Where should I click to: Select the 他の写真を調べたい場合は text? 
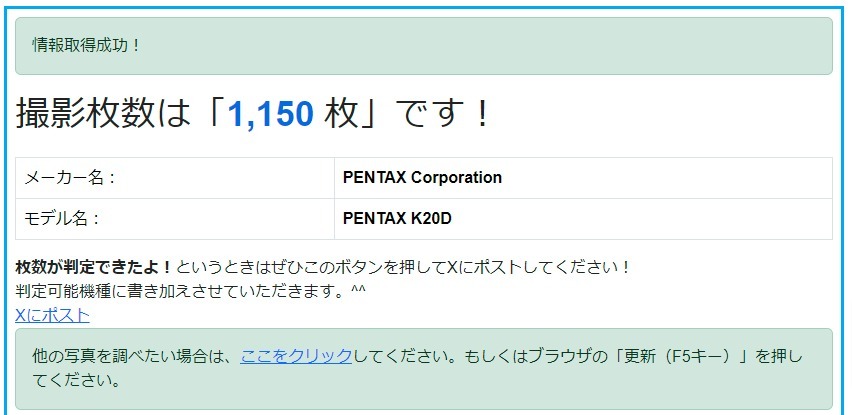point(128,356)
